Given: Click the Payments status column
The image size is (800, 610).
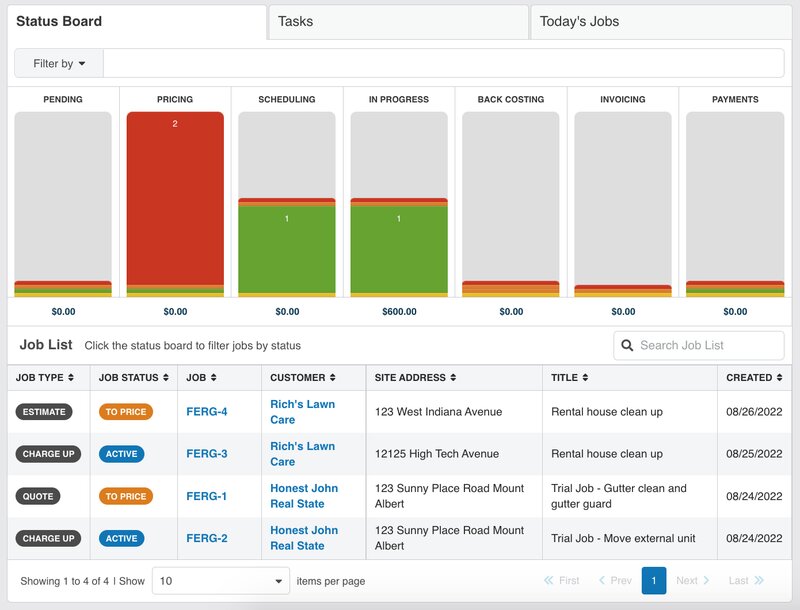Looking at the screenshot, I should [x=735, y=204].
